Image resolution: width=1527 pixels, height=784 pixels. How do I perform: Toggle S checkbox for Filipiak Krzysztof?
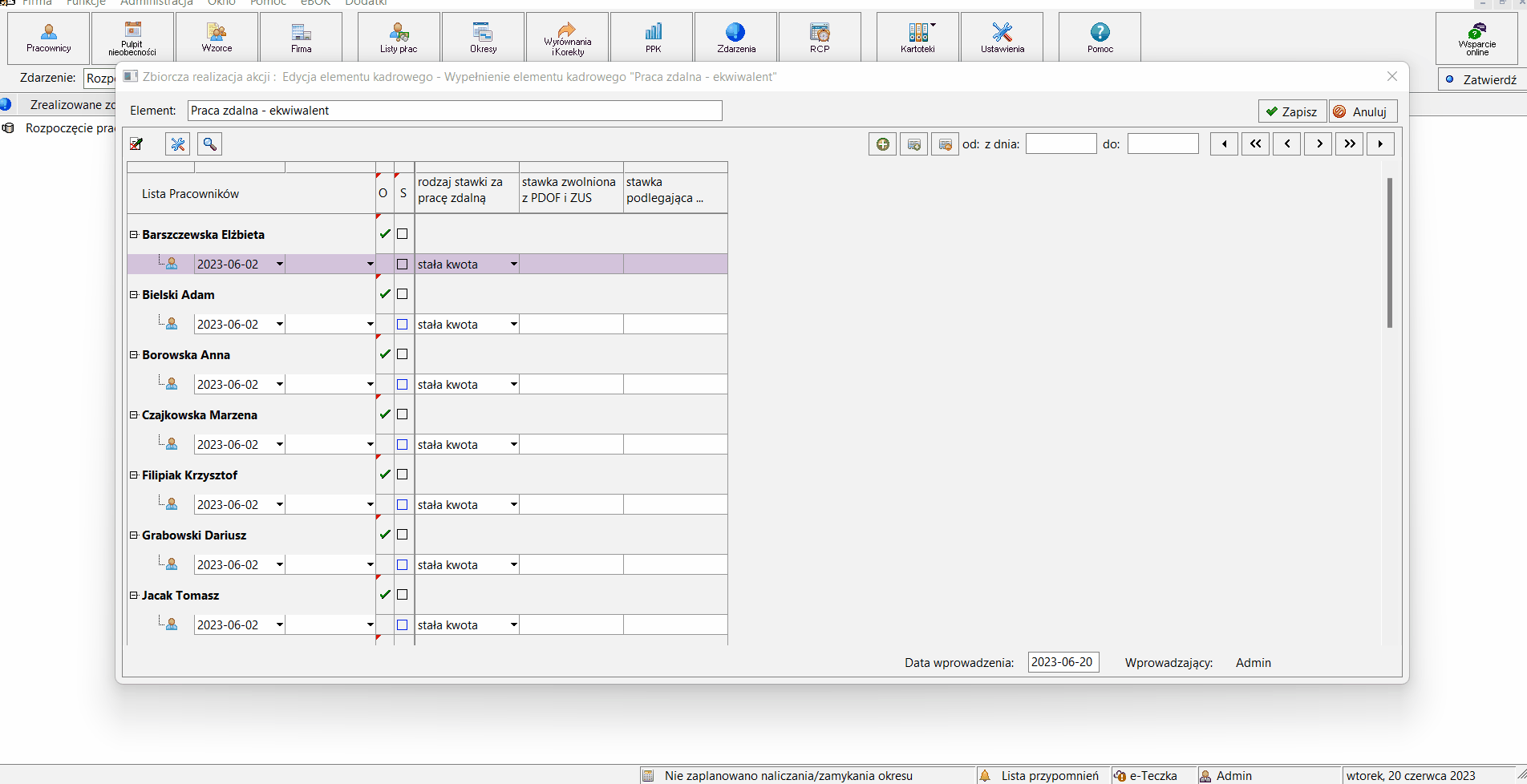pos(403,475)
